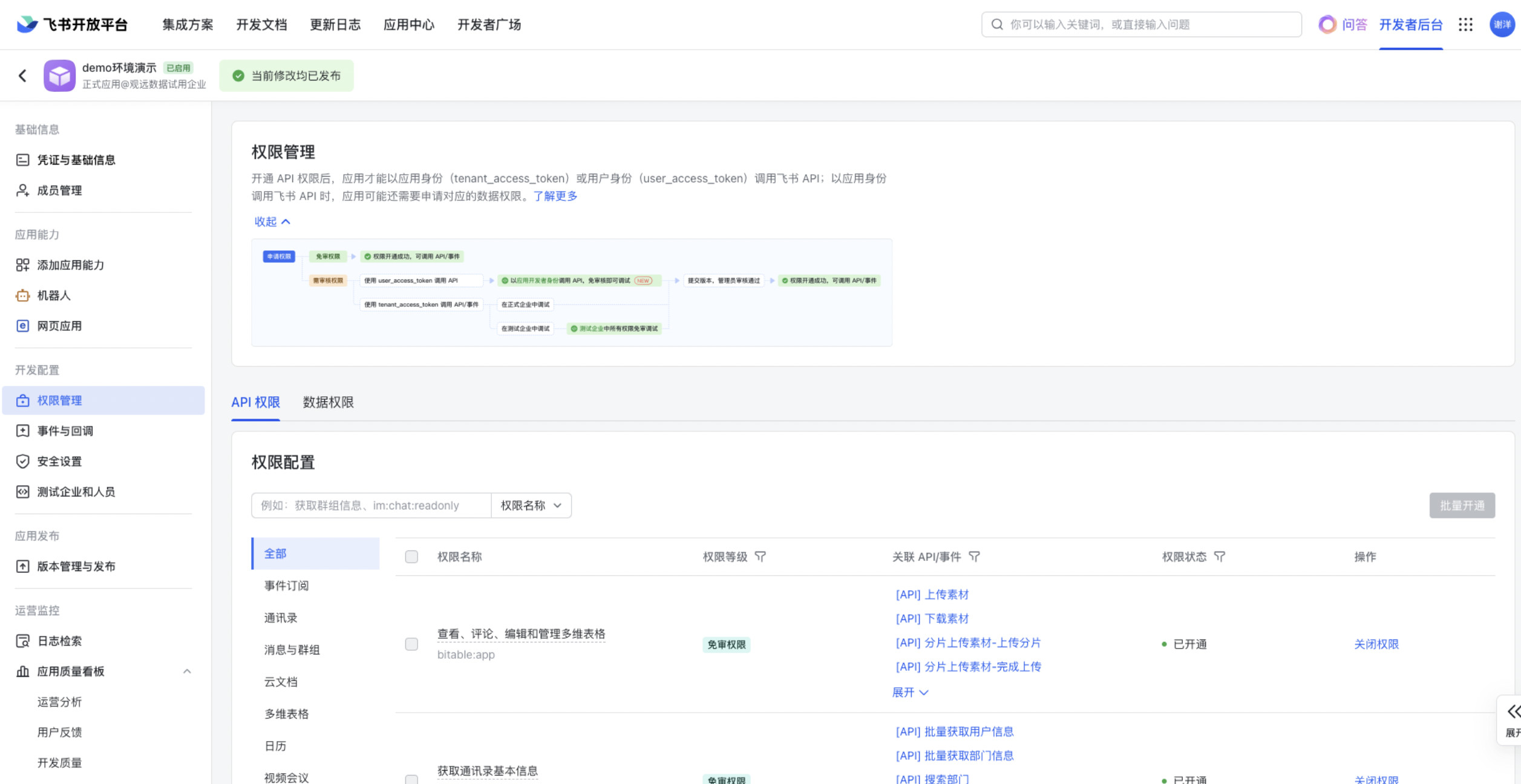The width and height of the screenshot is (1521, 784).
Task: Click 关闭权限 for bitable:app row
Action: tap(1376, 644)
